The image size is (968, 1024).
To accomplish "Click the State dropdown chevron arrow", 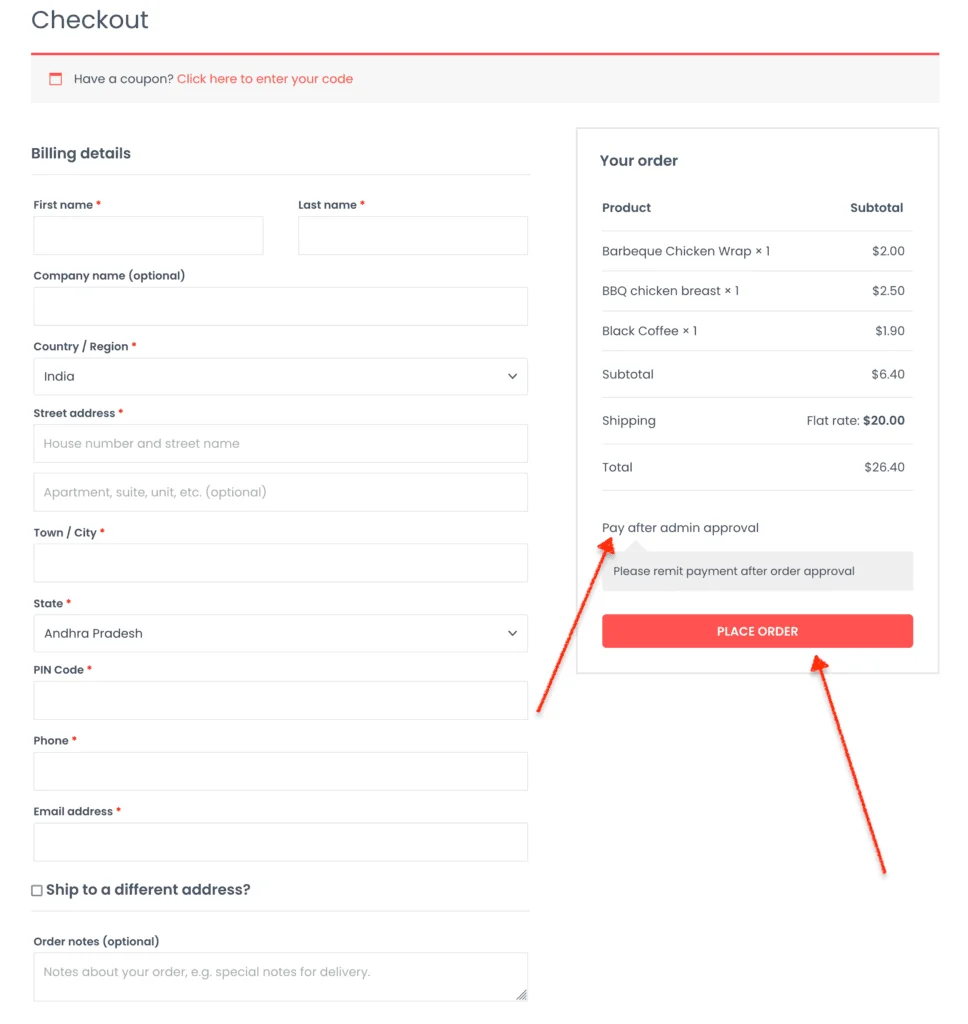I will pos(512,633).
